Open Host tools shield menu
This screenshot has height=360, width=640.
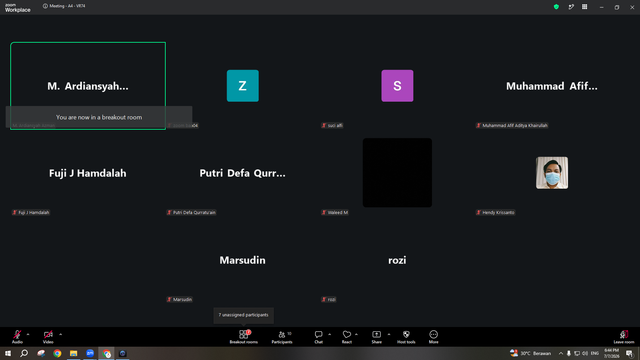[406, 337]
